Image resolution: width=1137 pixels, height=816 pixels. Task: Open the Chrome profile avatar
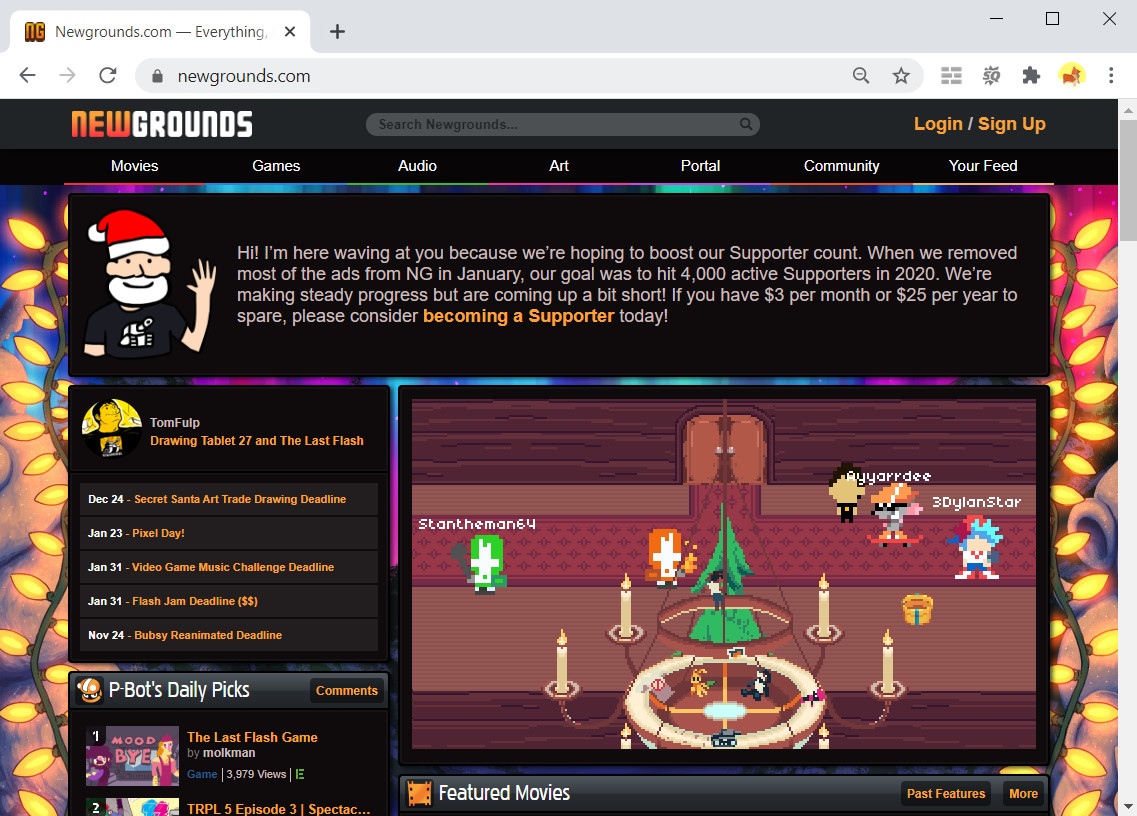click(1071, 75)
